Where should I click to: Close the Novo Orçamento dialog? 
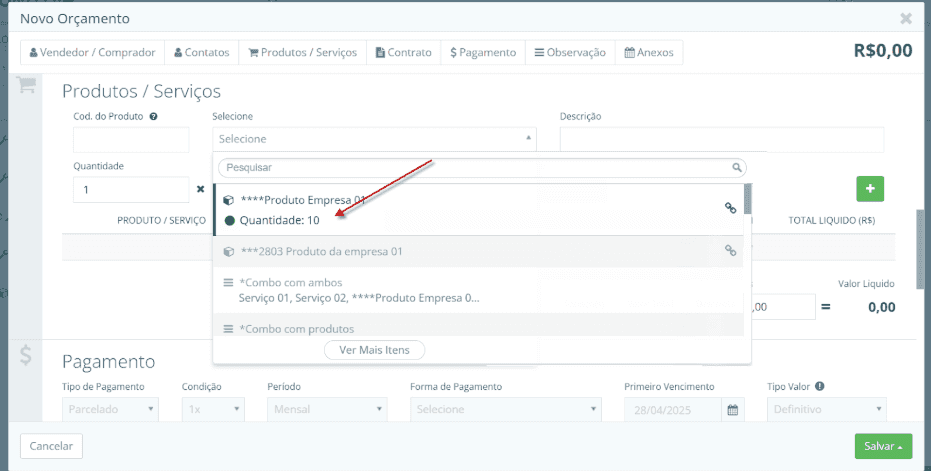coord(905,18)
